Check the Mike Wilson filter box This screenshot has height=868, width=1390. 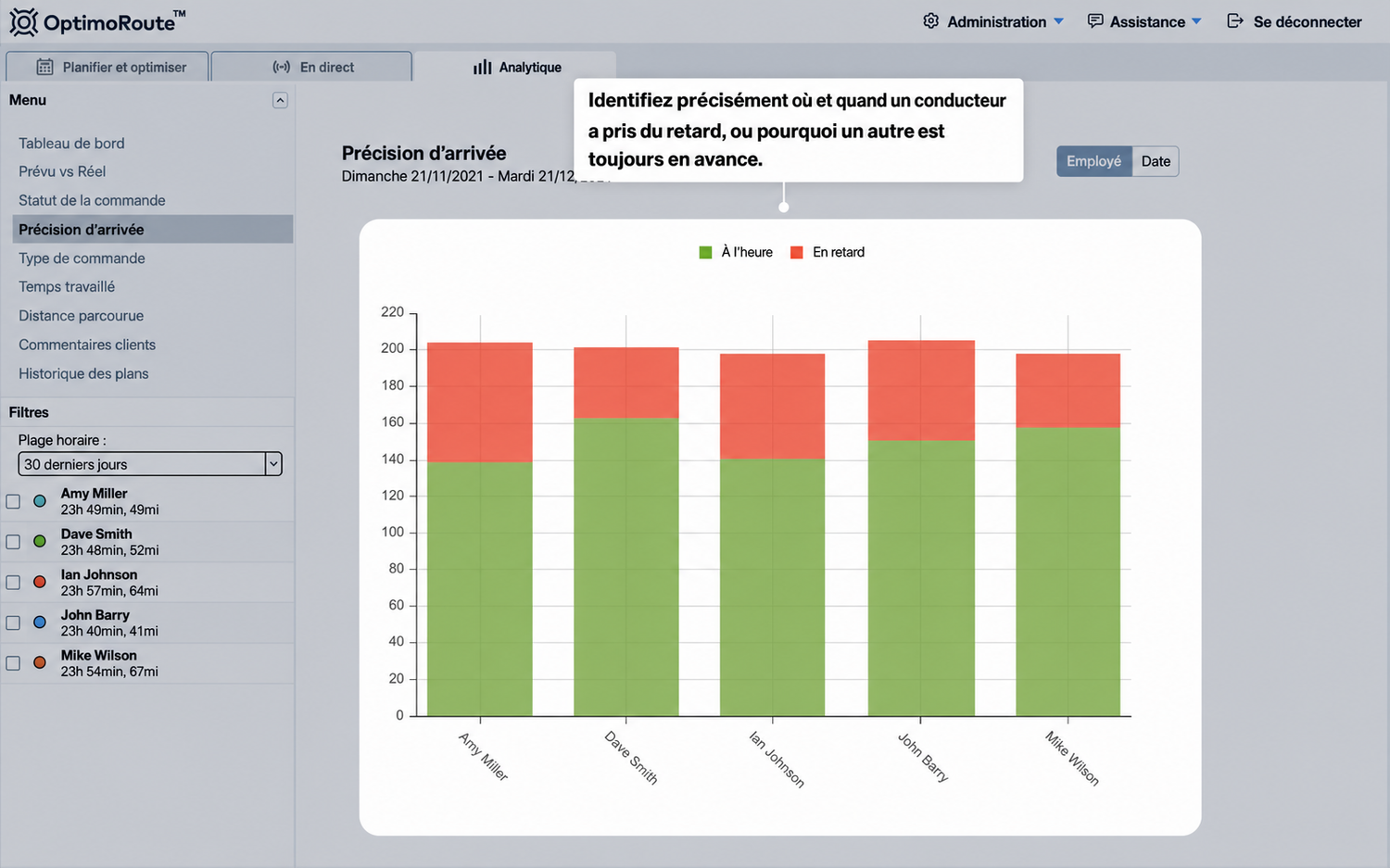click(13, 663)
